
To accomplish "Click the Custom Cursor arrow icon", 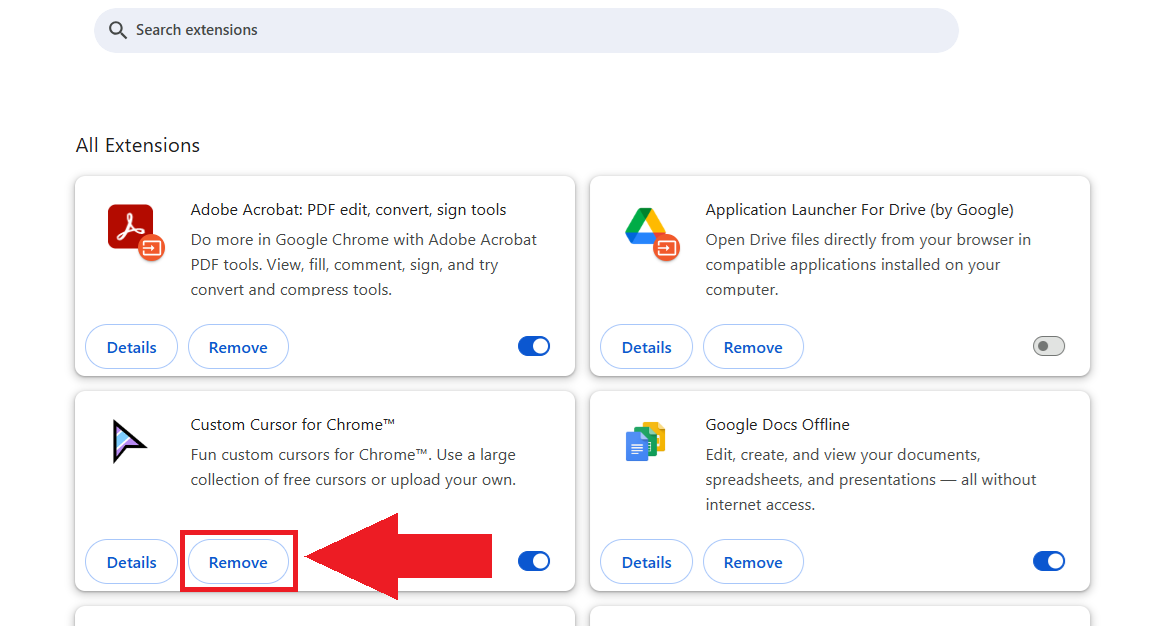I will [130, 442].
